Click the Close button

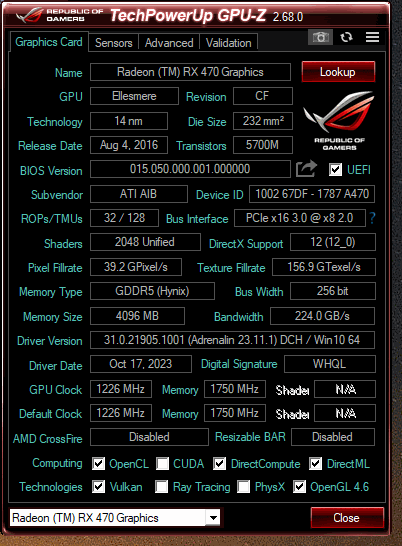point(347,517)
